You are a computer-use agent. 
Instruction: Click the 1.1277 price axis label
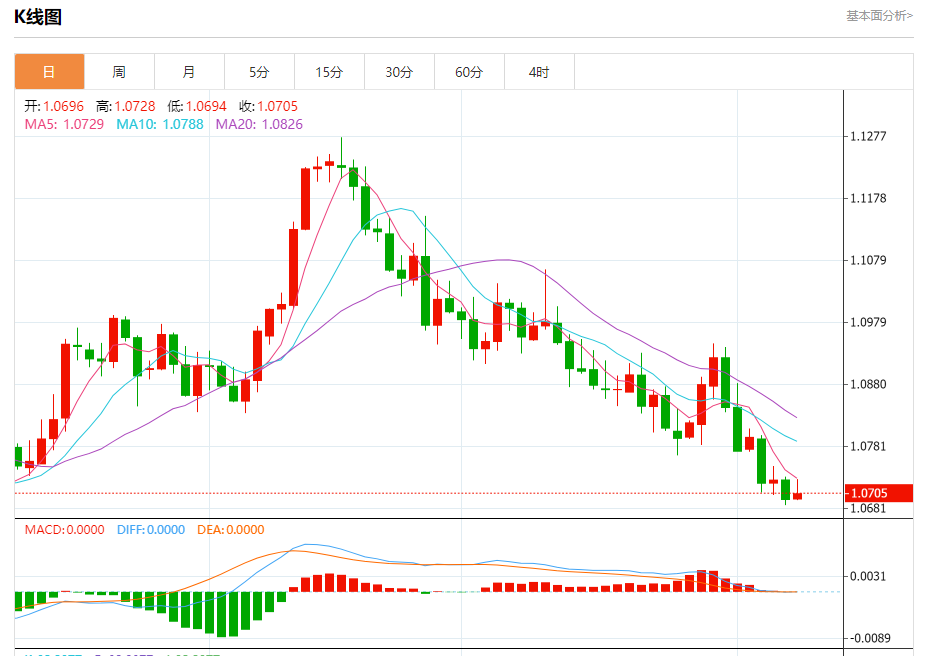(868, 136)
